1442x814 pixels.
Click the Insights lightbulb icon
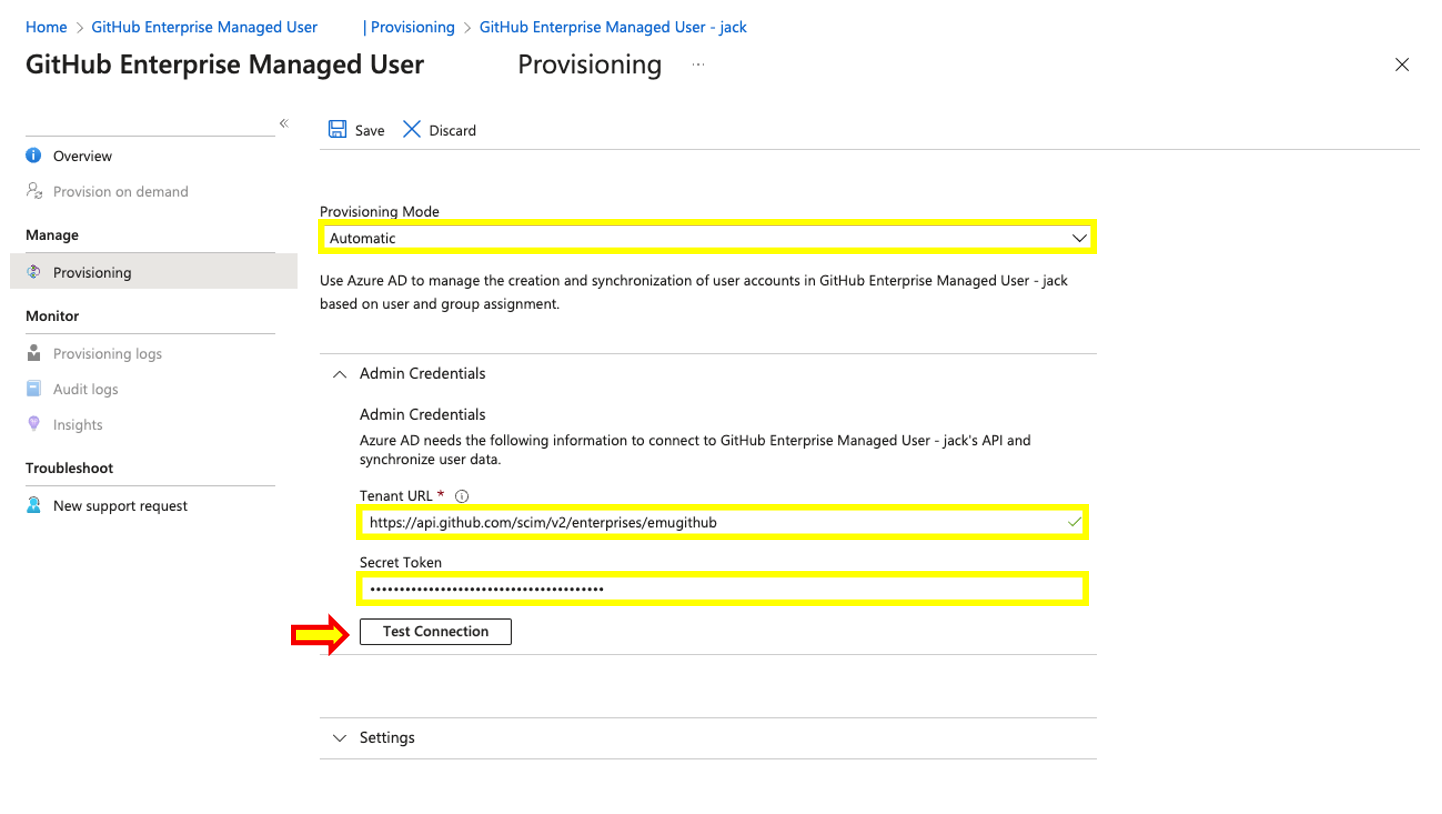34,424
